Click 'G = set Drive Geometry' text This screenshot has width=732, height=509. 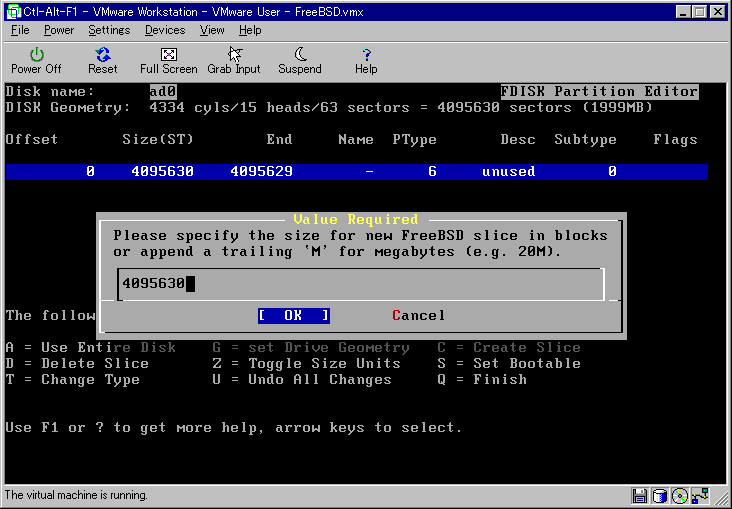[311, 348]
